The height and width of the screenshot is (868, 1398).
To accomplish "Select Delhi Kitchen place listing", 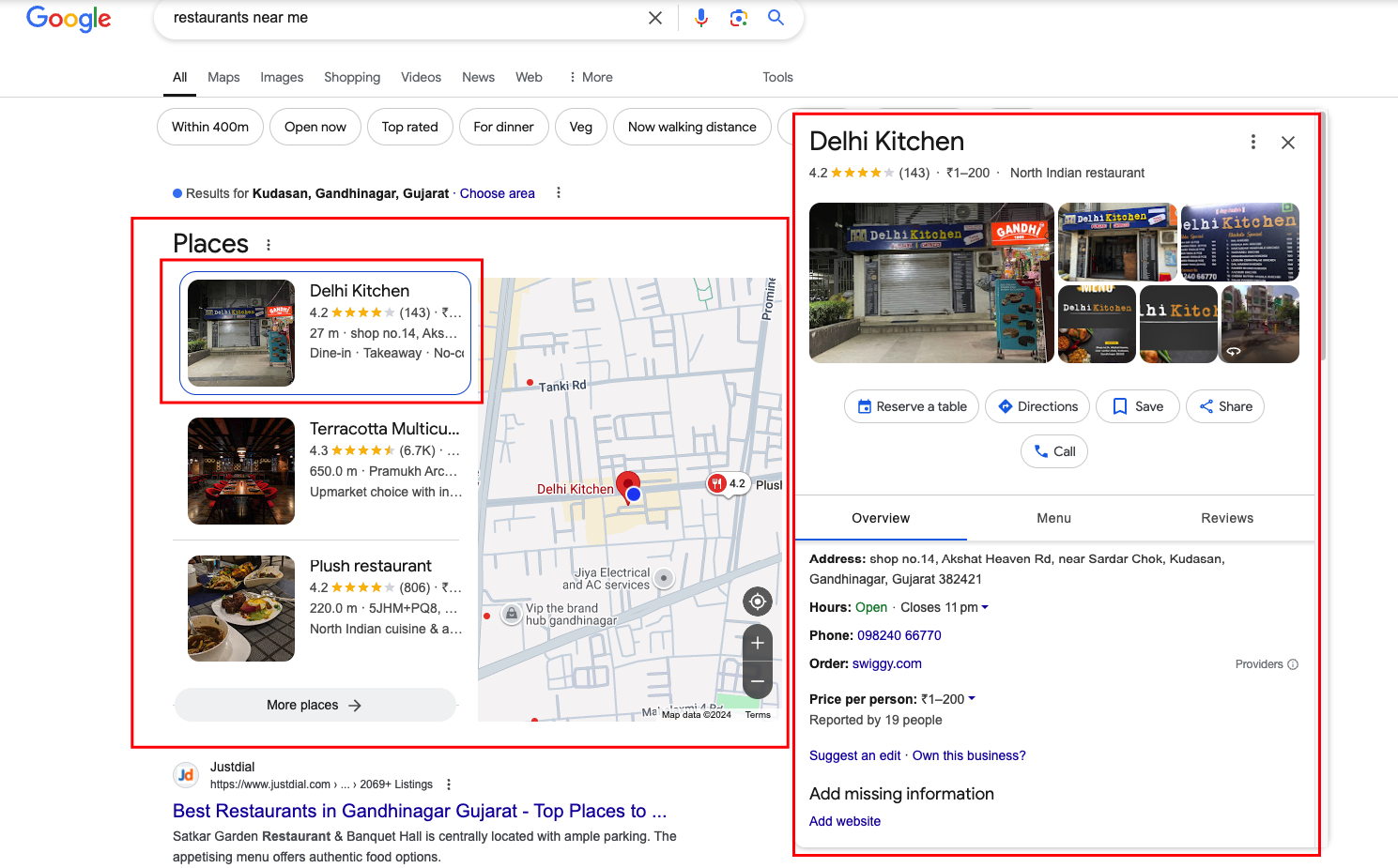I will click(x=325, y=333).
